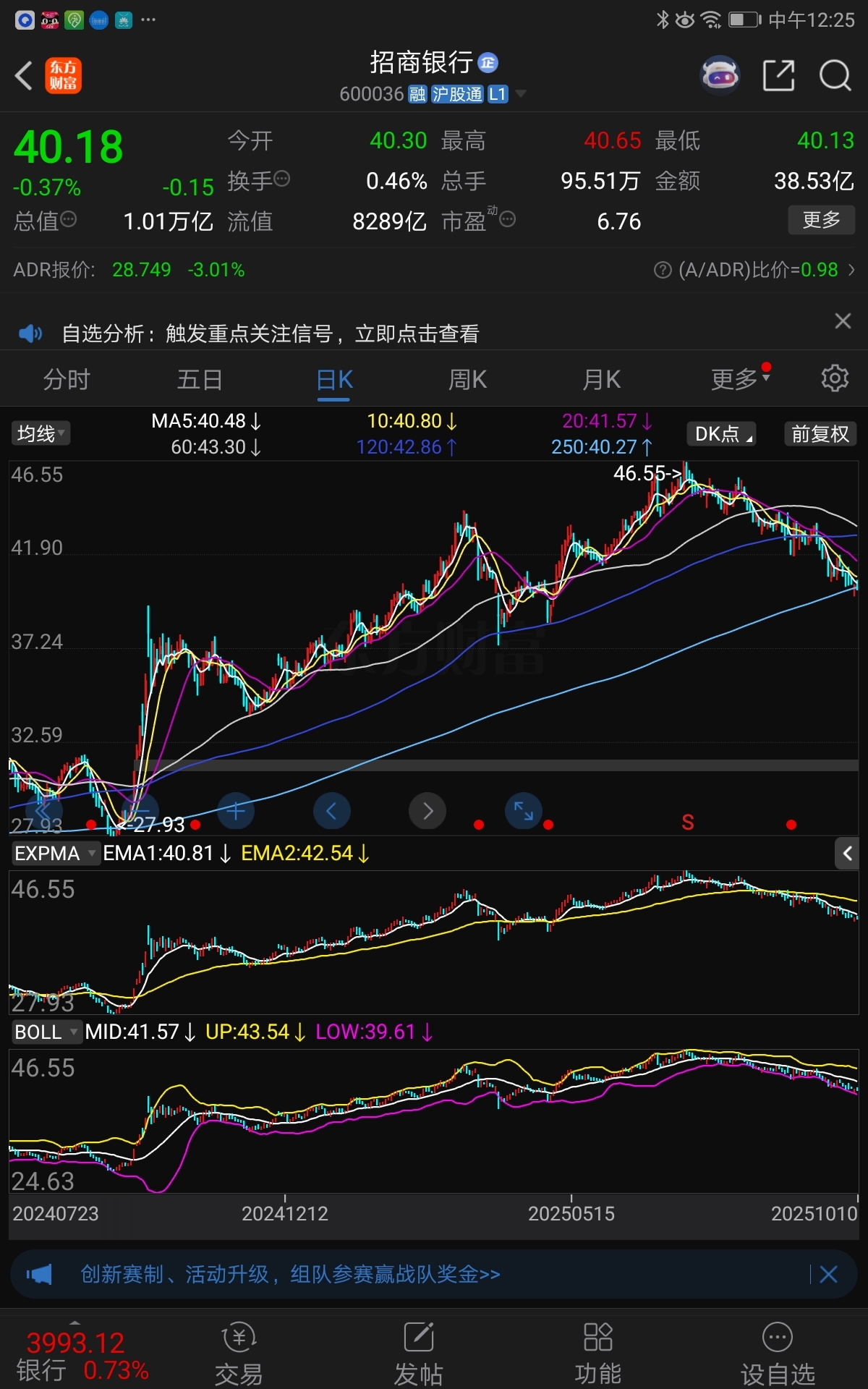Switch to 周K tab
The image size is (868, 1389).
[467, 379]
